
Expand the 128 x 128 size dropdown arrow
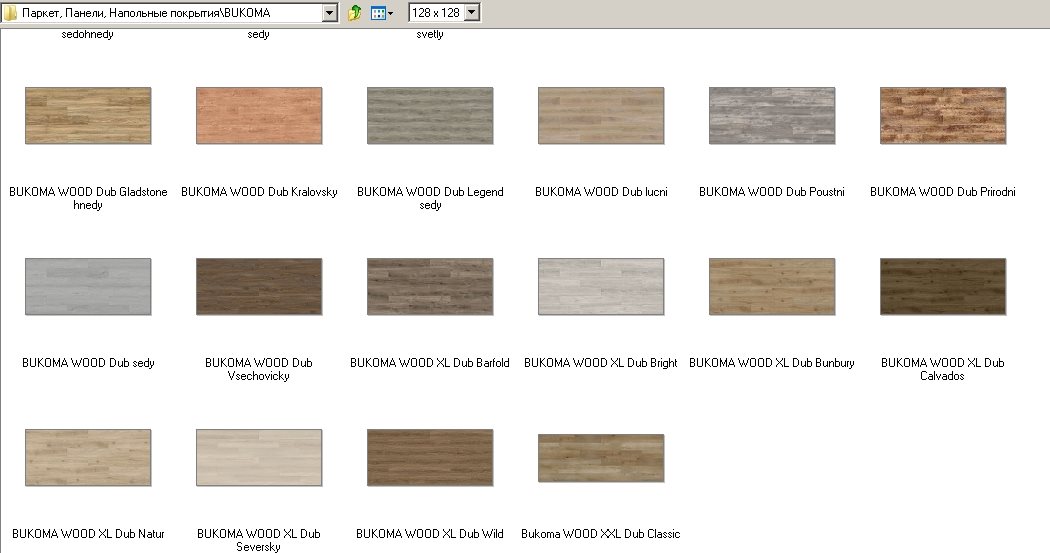(x=472, y=13)
